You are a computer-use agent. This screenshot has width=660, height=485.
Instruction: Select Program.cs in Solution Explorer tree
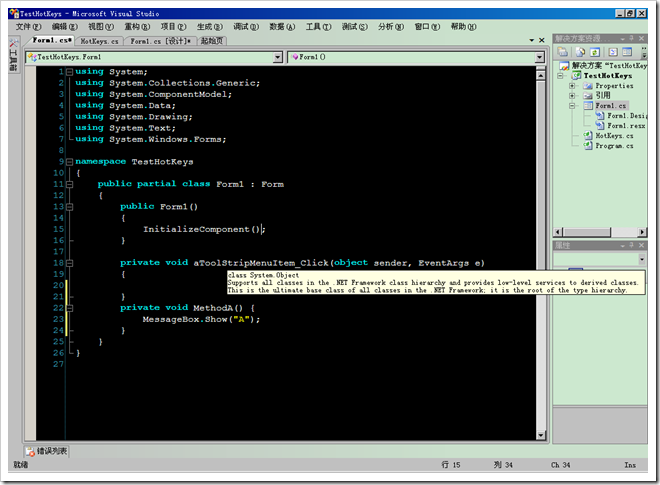coord(614,146)
